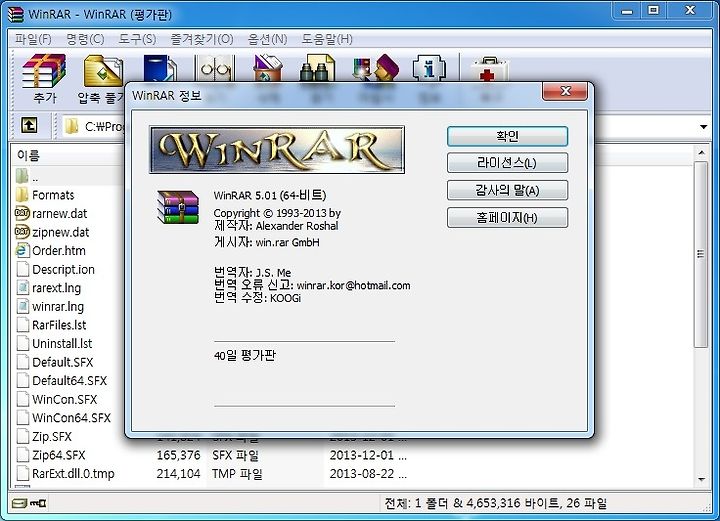Open the 즐겨찾기(O) menu

202,39
